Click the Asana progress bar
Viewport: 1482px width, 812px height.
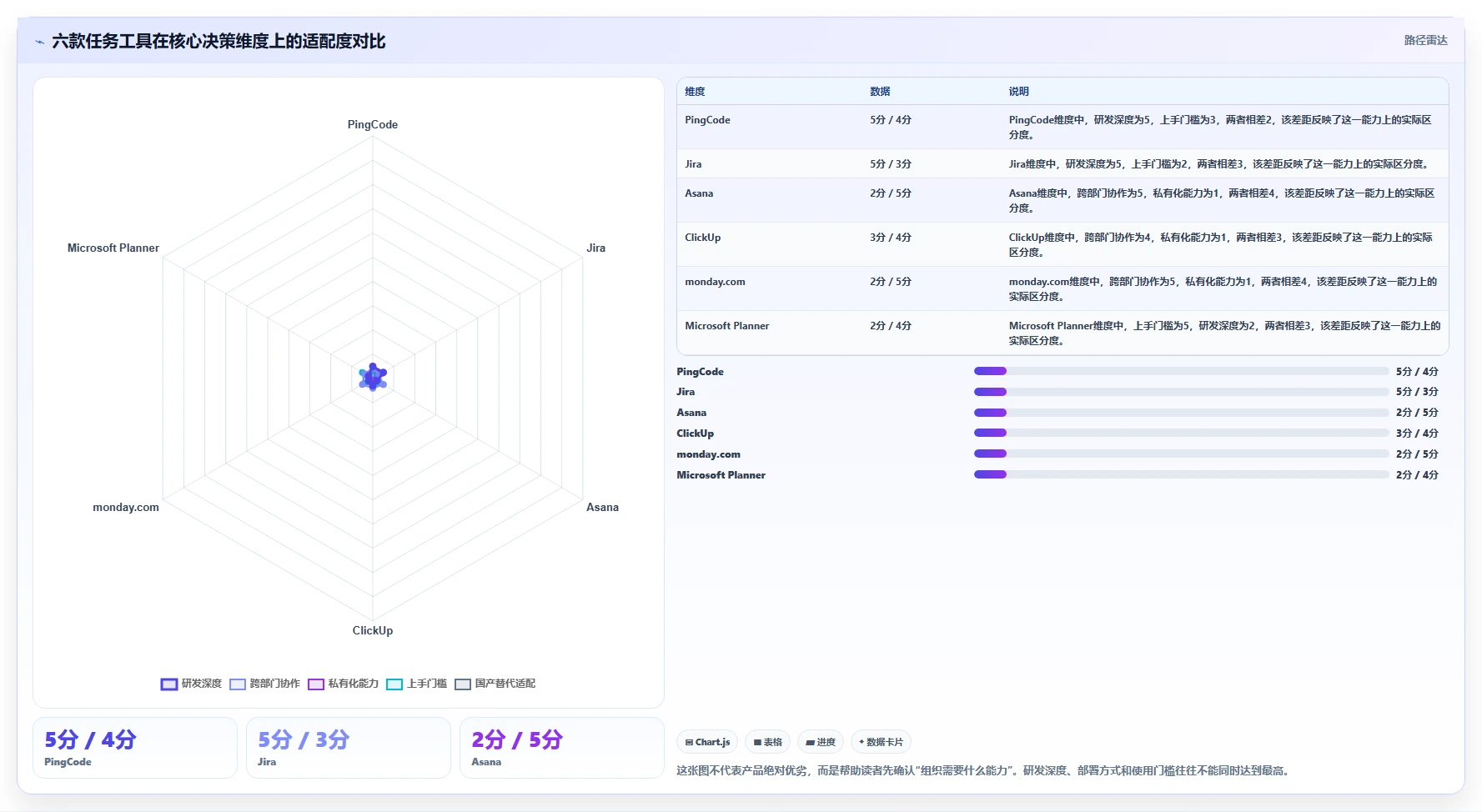tap(1181, 413)
